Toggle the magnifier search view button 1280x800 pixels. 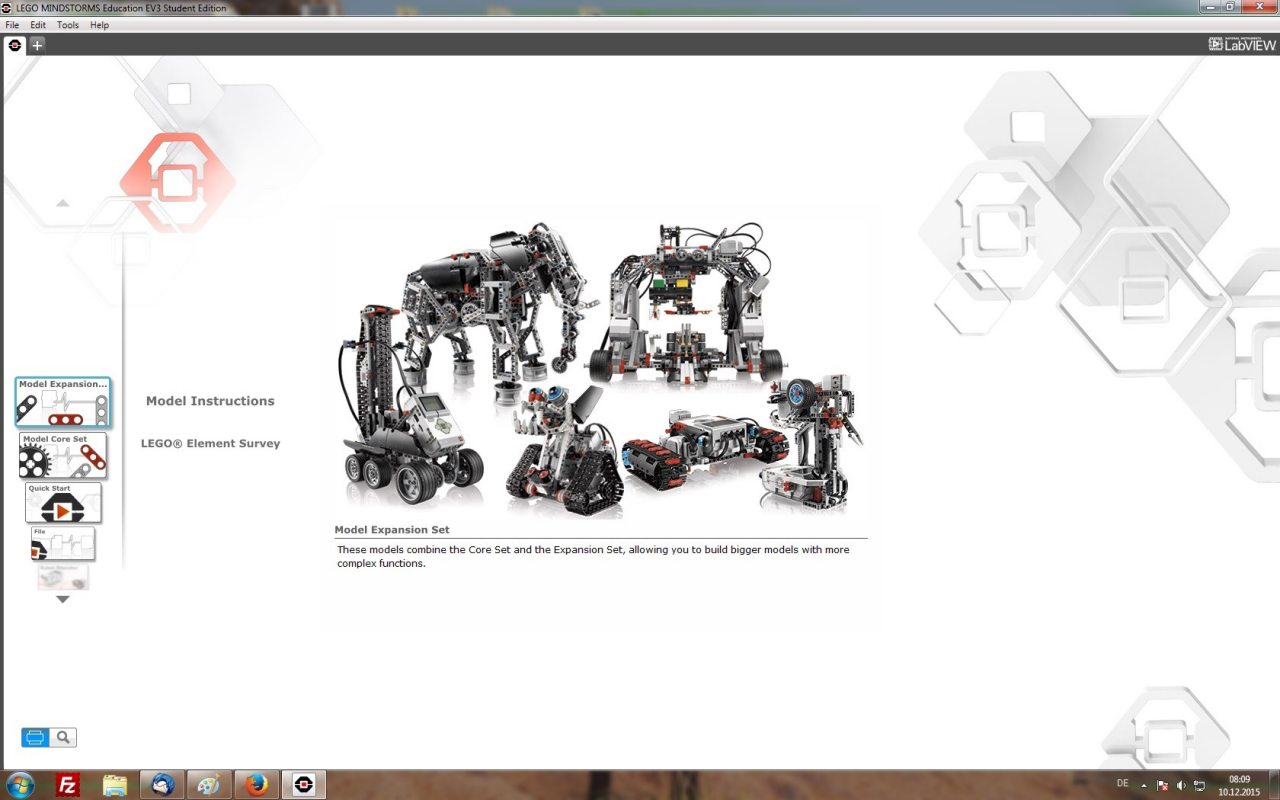point(63,738)
